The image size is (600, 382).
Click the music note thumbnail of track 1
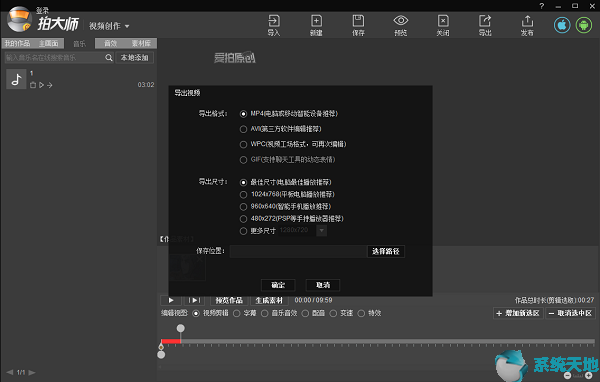coord(16,79)
